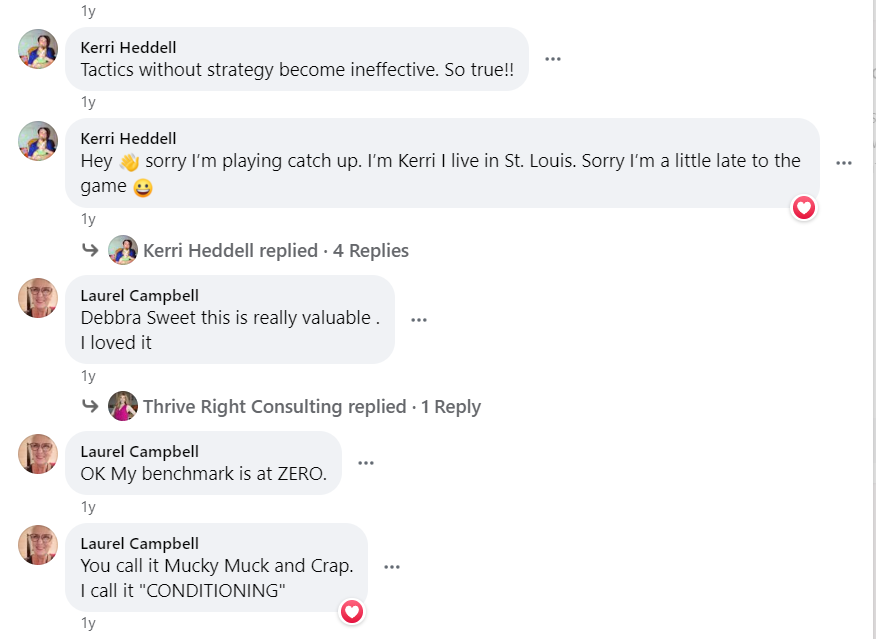Open Kerri Heddell name on St. Louis comment
The width and height of the screenshot is (876, 639).
pos(128,139)
